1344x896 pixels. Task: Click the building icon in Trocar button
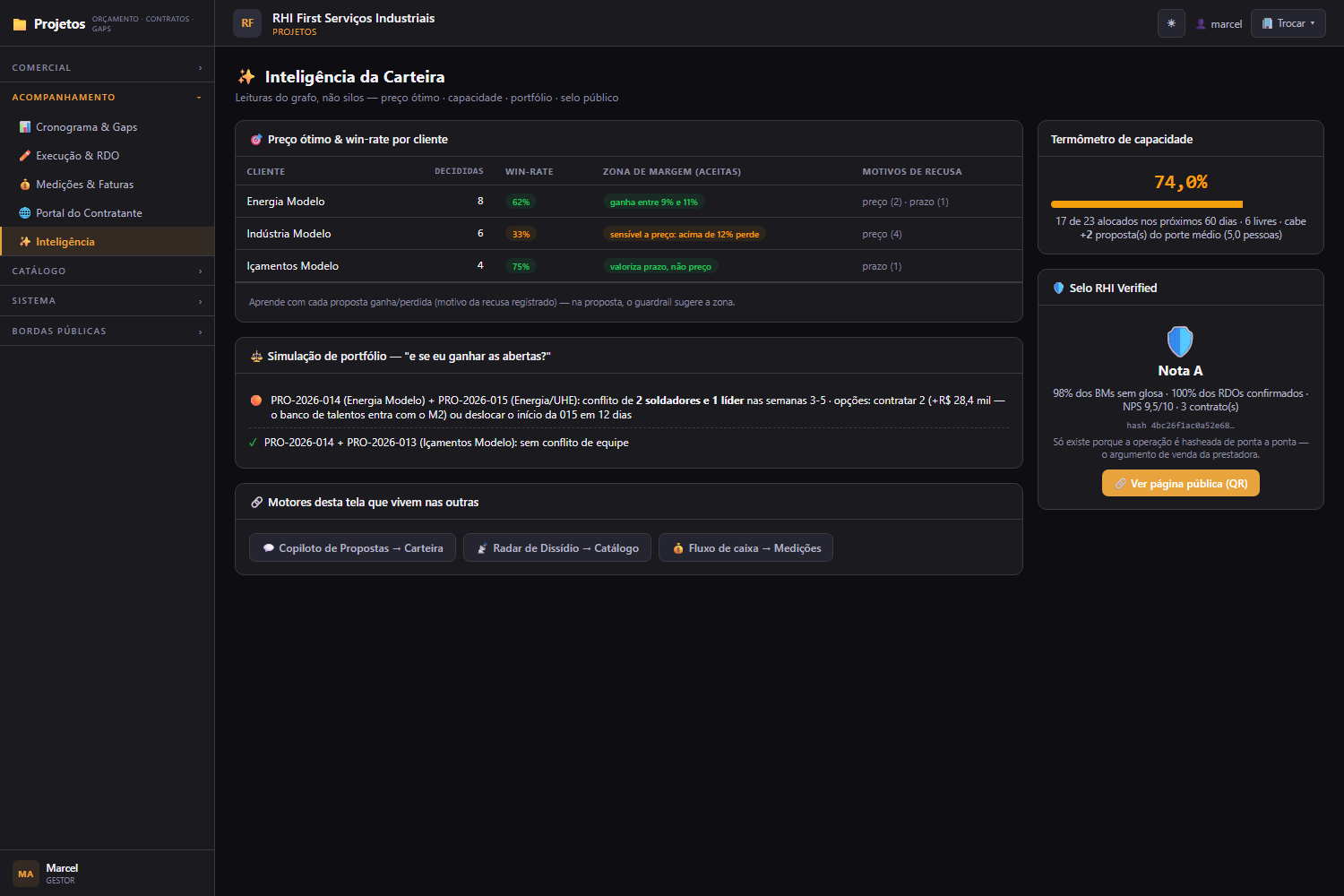(x=1267, y=23)
